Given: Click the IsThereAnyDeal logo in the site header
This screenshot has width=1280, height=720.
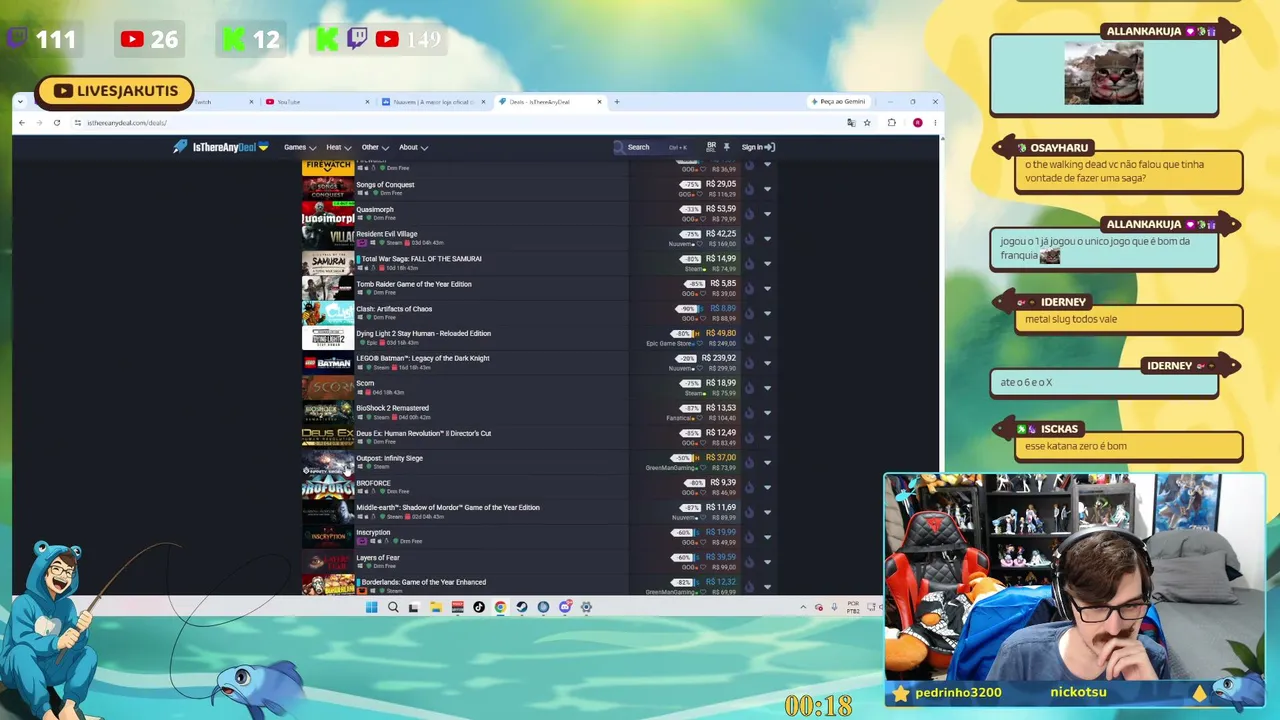Looking at the screenshot, I should pyautogui.click(x=220, y=147).
